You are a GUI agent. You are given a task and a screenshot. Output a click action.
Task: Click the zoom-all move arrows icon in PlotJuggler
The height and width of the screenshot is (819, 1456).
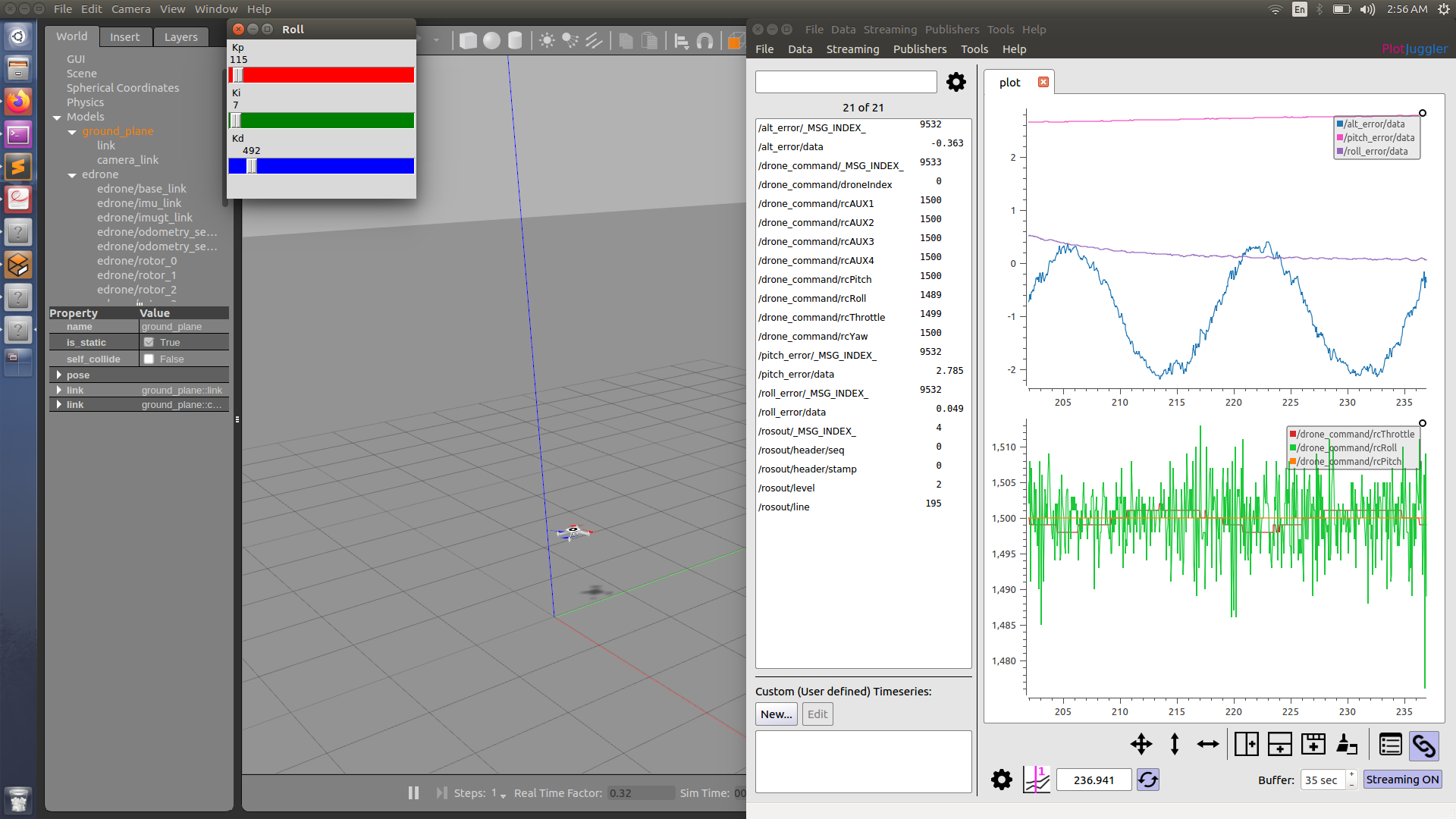(x=1141, y=744)
